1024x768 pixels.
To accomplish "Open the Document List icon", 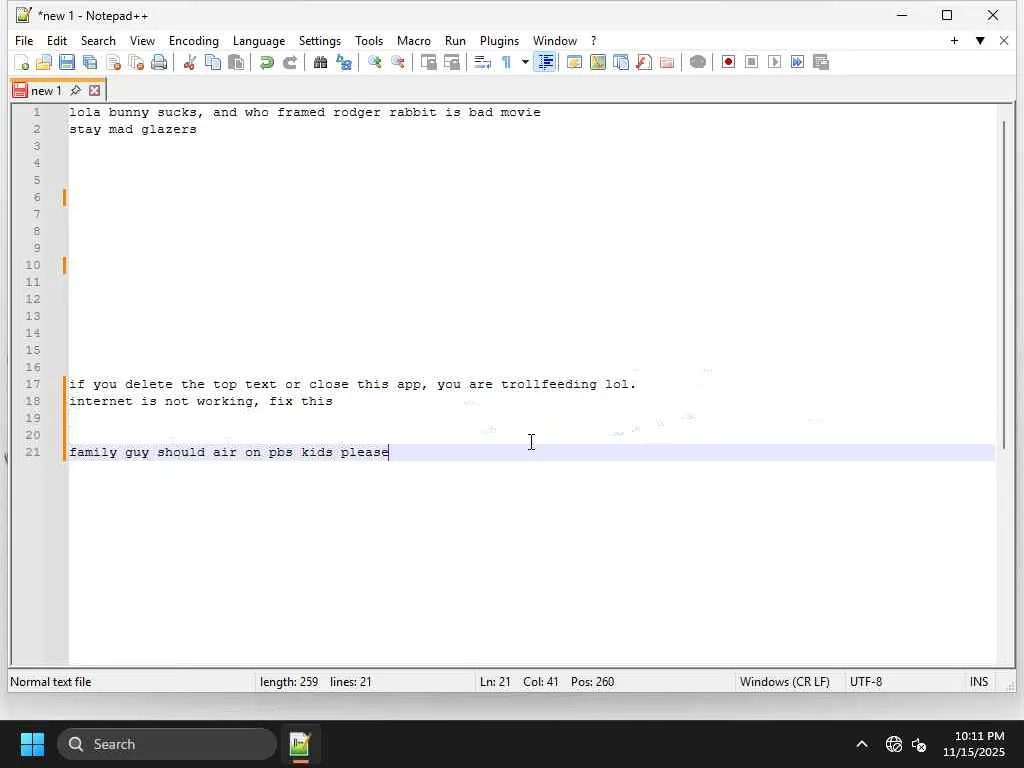I will [620, 63].
